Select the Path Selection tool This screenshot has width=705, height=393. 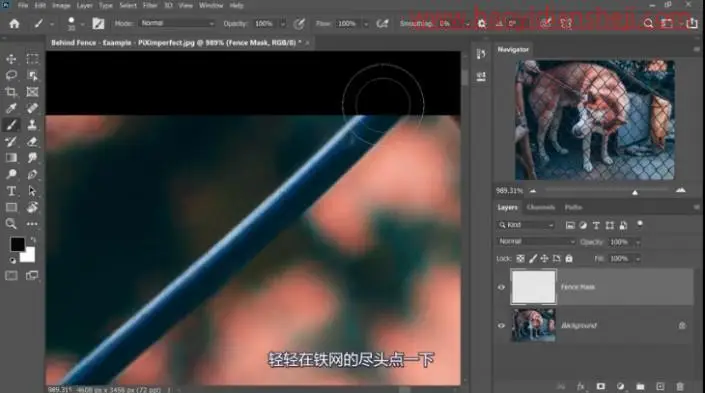[x=32, y=191]
